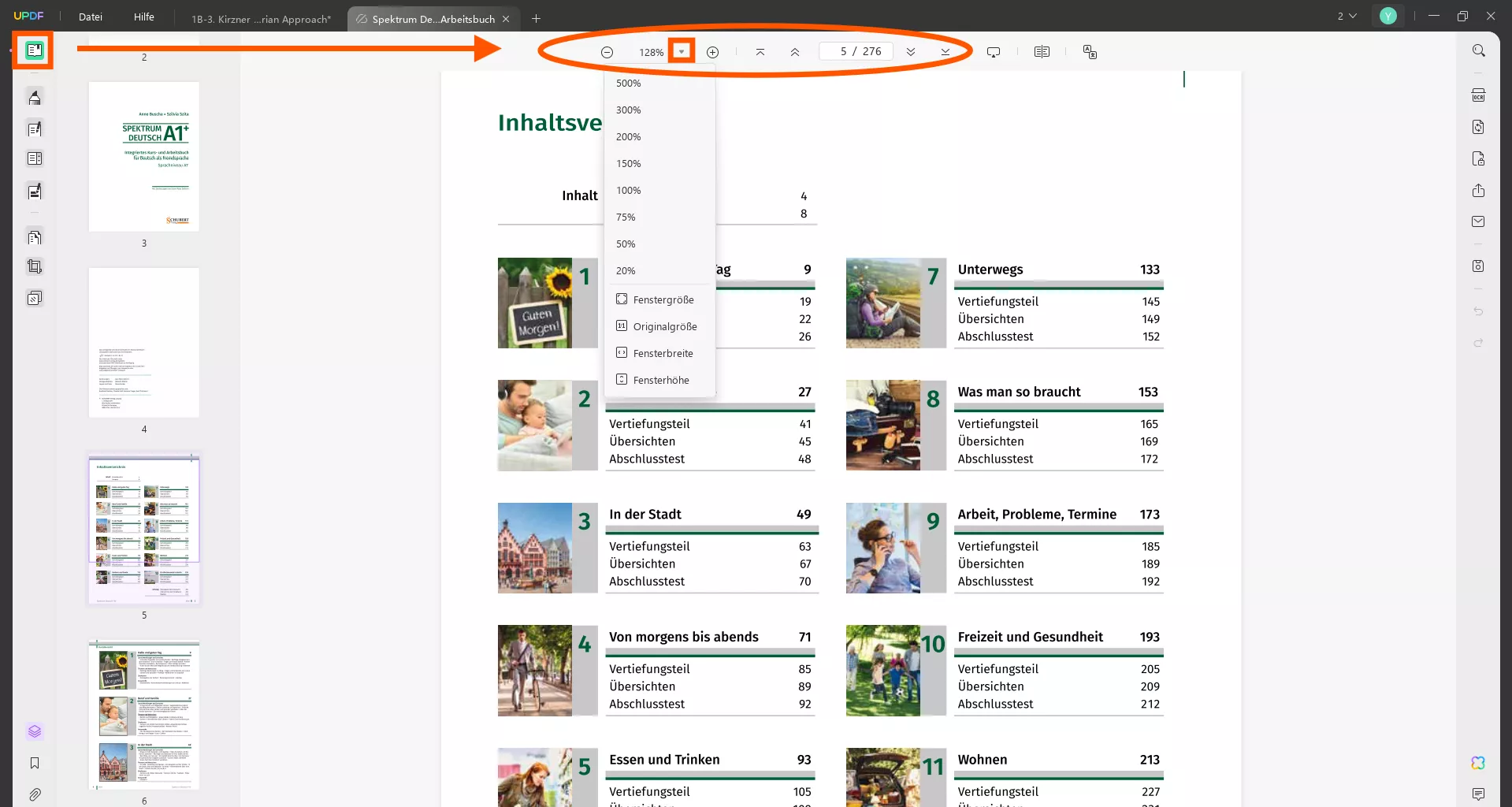The height and width of the screenshot is (807, 1512).
Task: Open the page 3 thumbnail
Action: tap(144, 157)
